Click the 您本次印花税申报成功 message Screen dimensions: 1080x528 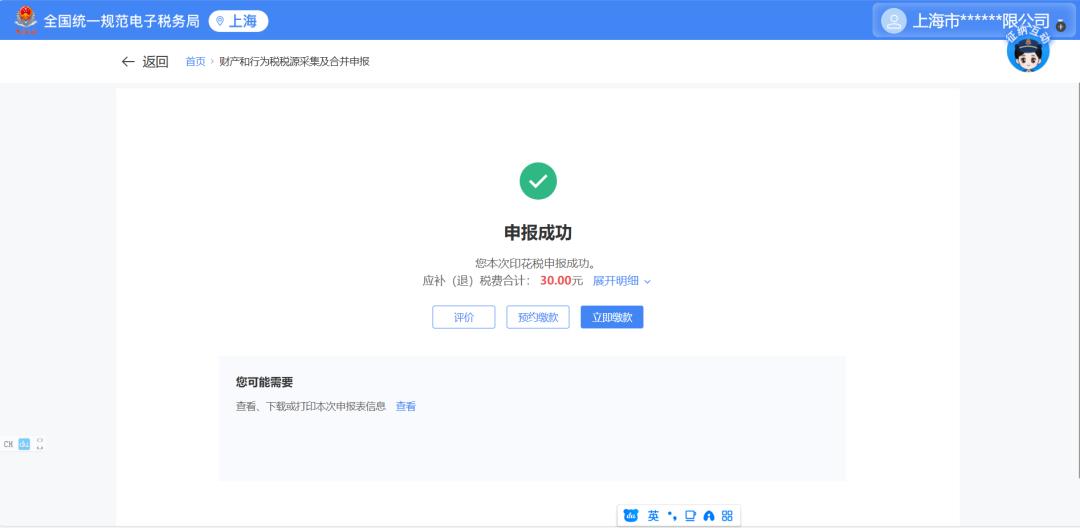(x=535, y=263)
